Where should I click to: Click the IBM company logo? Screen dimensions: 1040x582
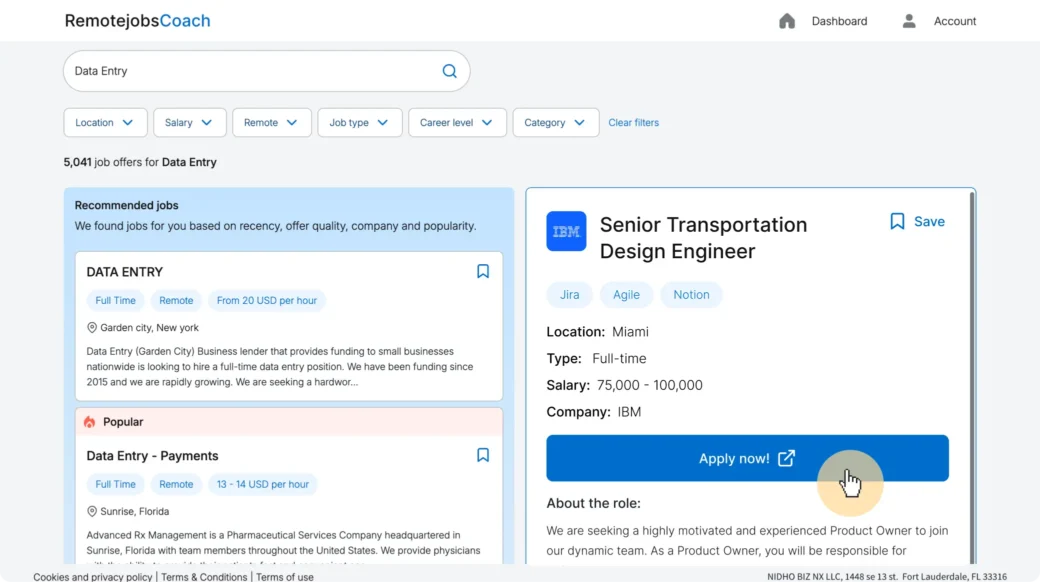coord(566,232)
